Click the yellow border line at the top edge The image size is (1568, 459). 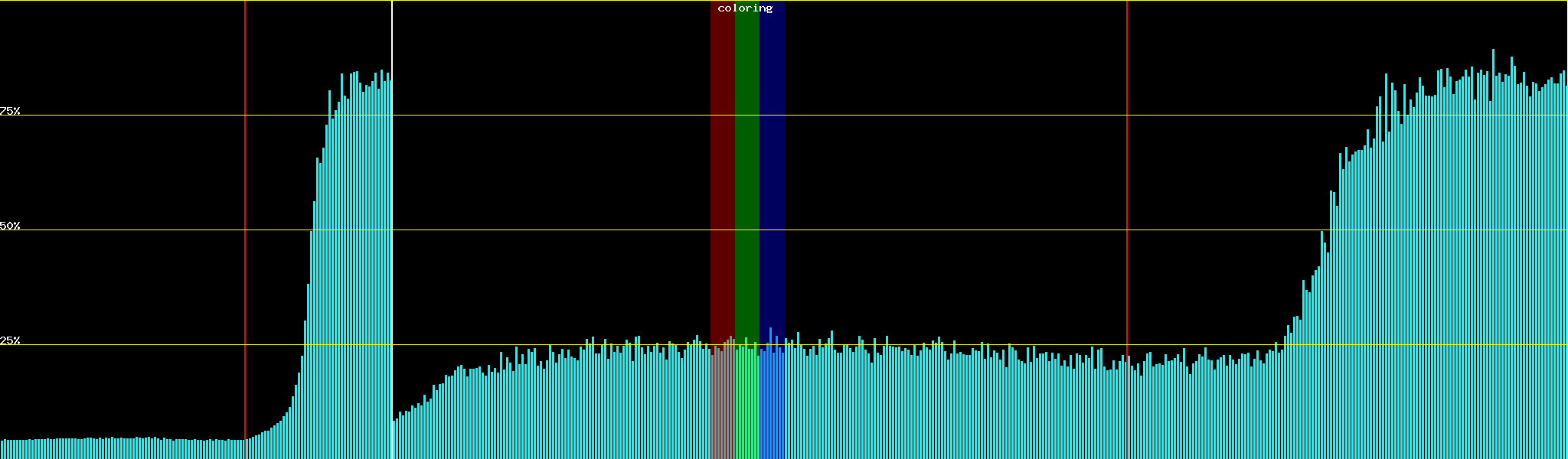[x=919, y=1]
